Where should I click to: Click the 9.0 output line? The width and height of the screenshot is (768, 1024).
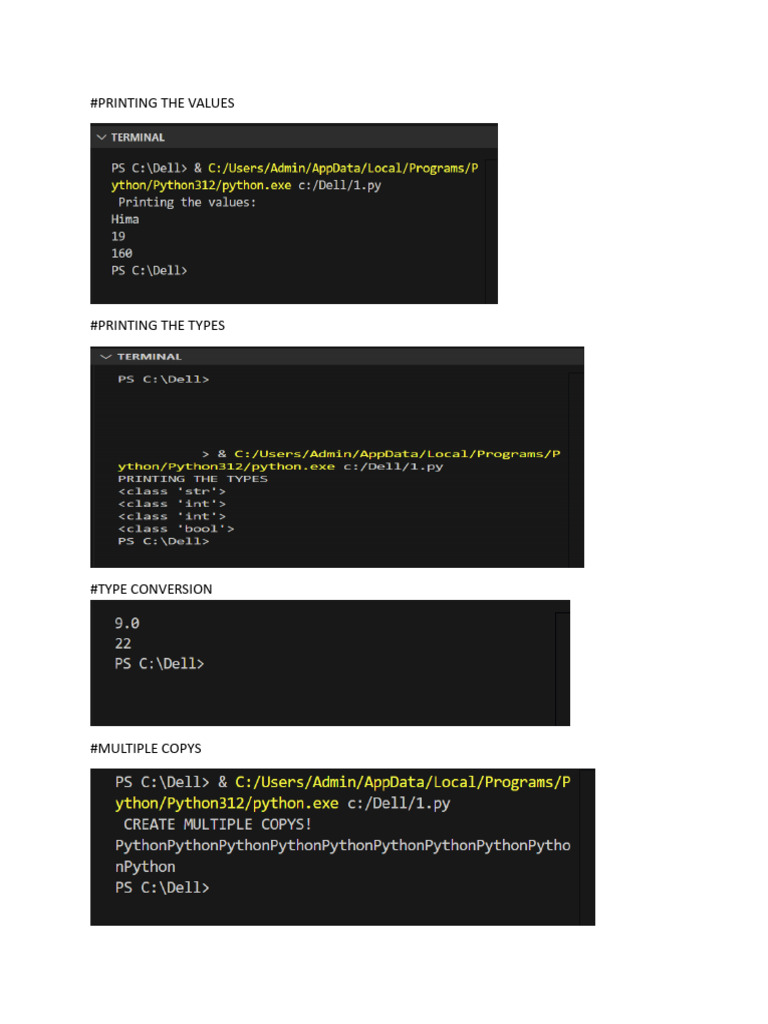pos(127,624)
